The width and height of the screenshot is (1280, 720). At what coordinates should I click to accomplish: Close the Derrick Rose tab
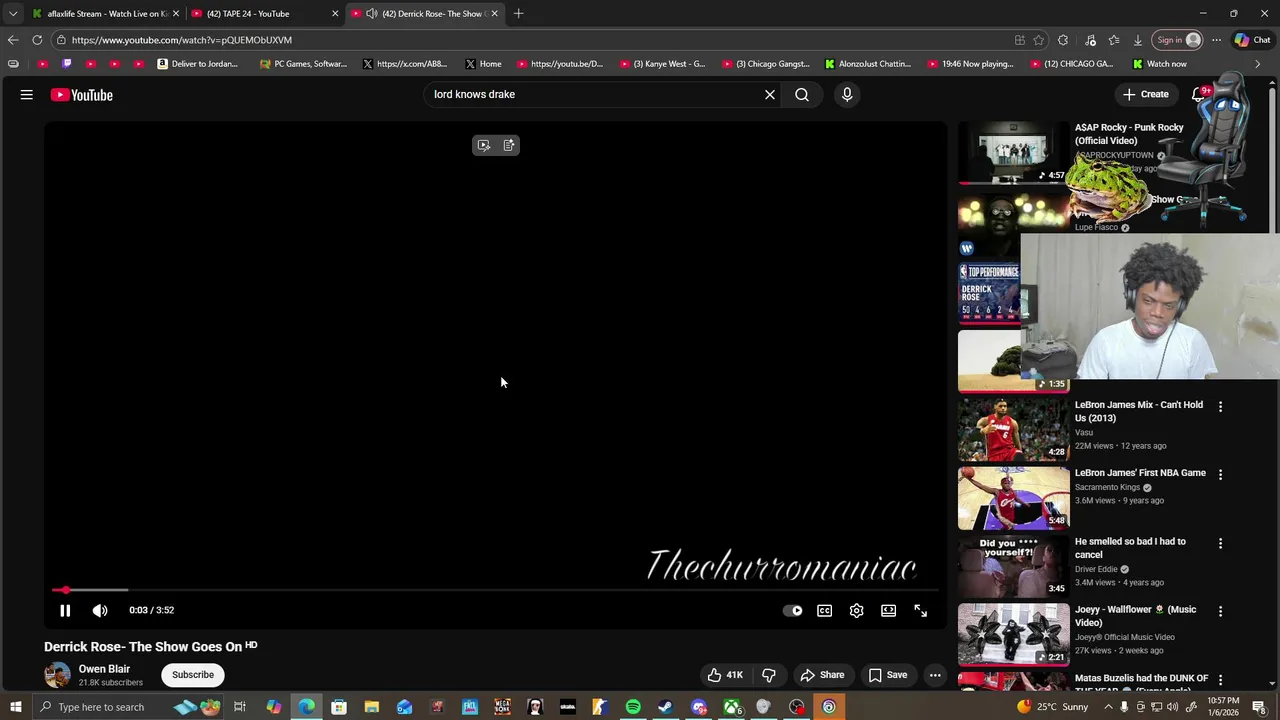[x=494, y=13]
